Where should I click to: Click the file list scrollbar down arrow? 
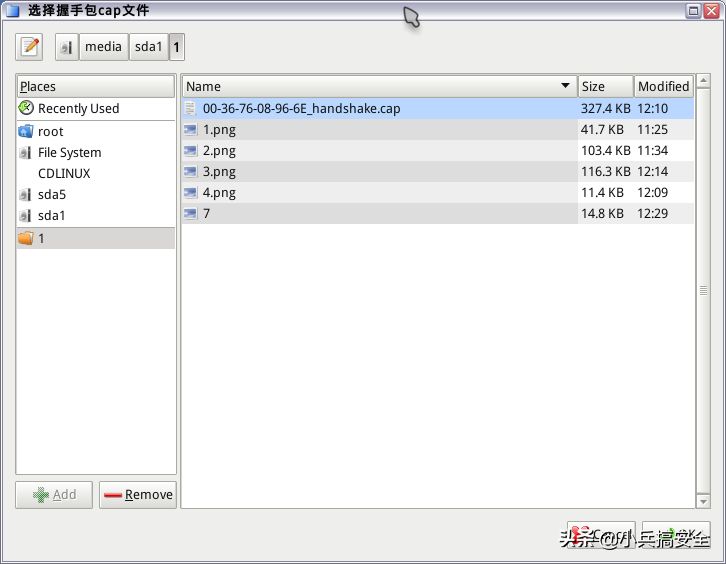pyautogui.click(x=703, y=501)
